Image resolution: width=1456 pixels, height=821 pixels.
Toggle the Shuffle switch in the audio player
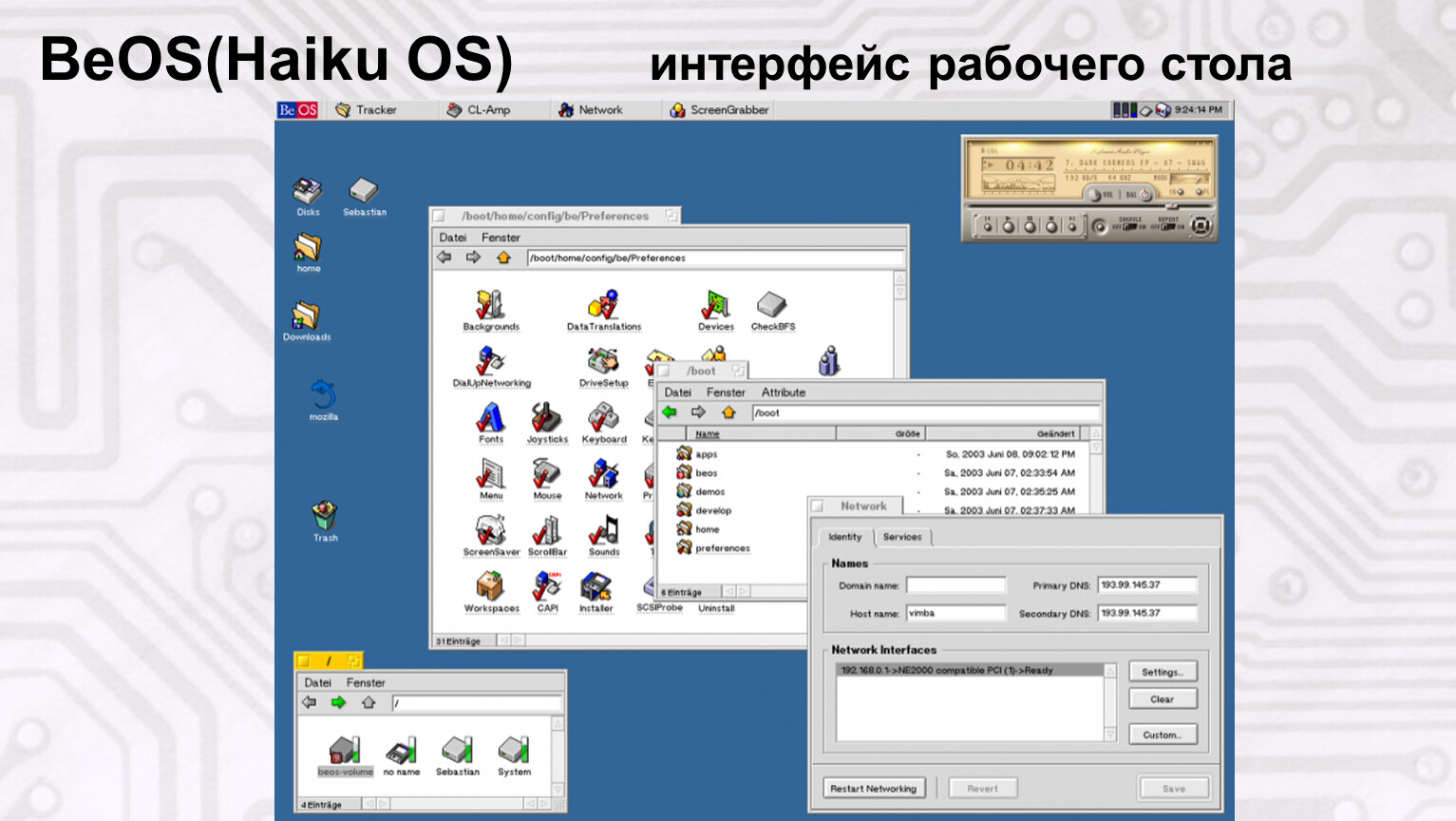1129,227
